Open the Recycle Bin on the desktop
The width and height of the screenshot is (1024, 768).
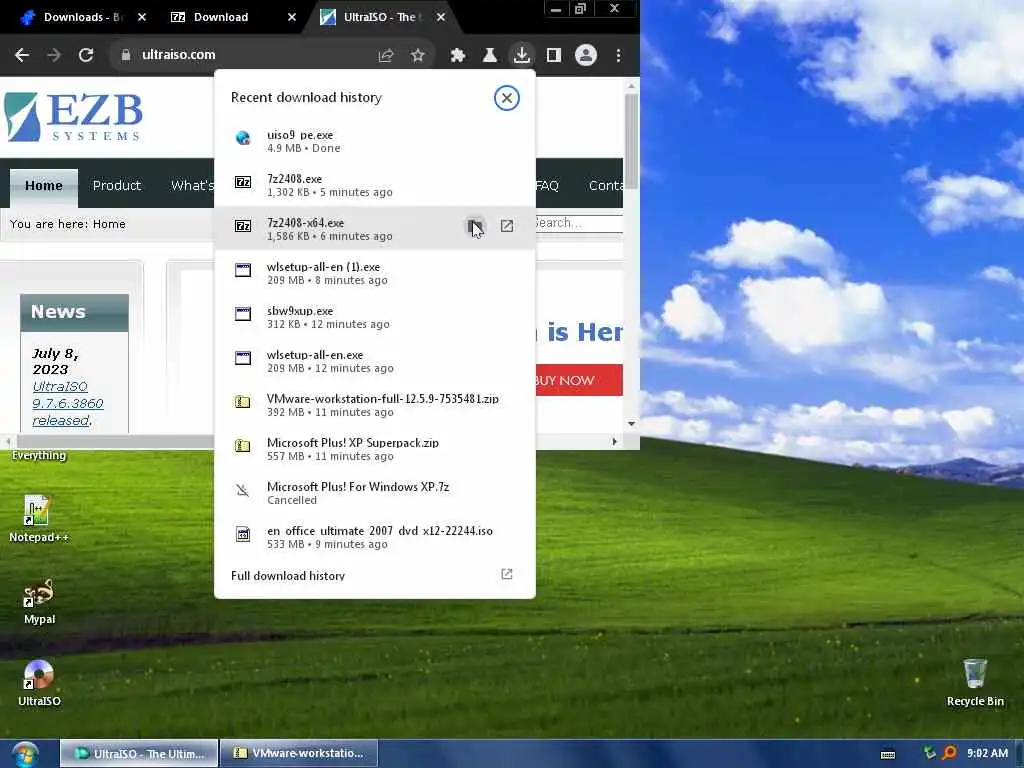click(975, 683)
